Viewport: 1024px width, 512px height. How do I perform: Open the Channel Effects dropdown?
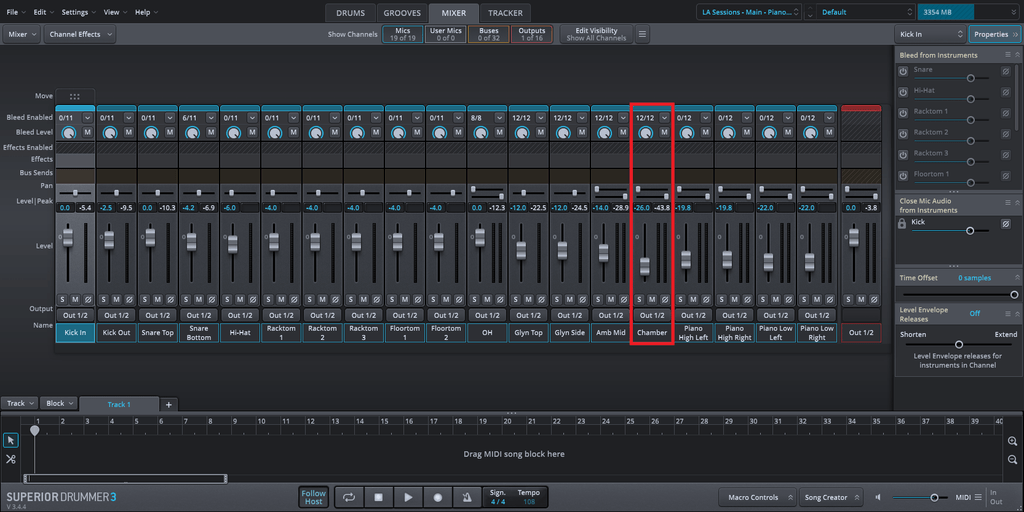pos(80,34)
